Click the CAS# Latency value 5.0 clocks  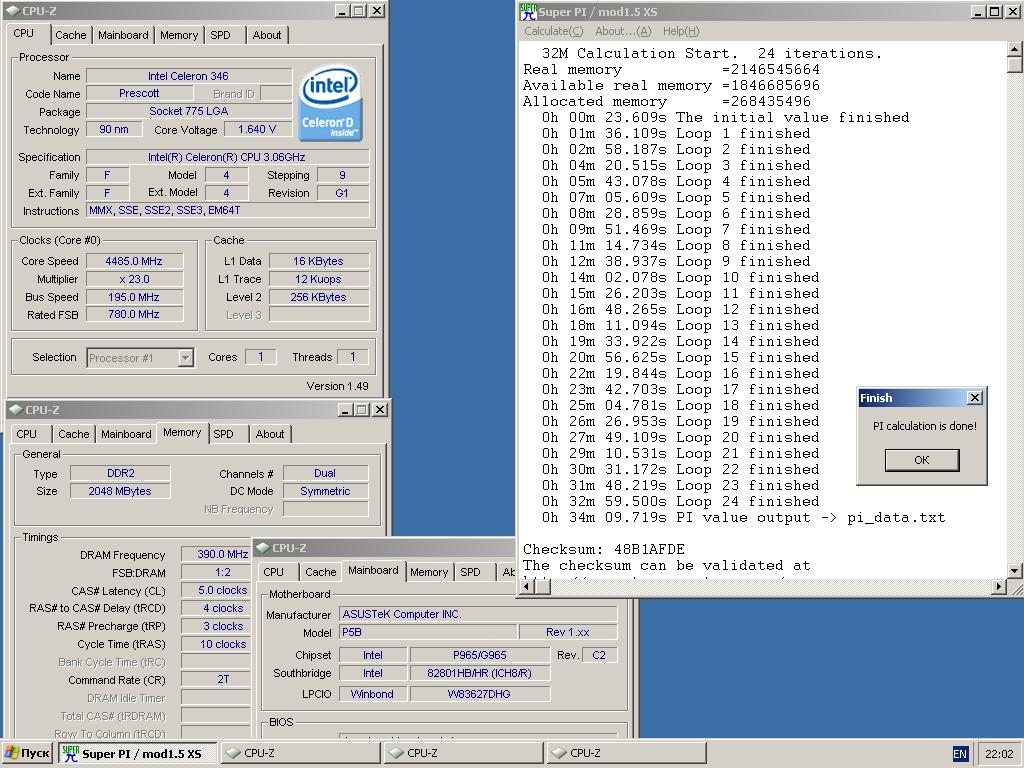pyautogui.click(x=216, y=590)
